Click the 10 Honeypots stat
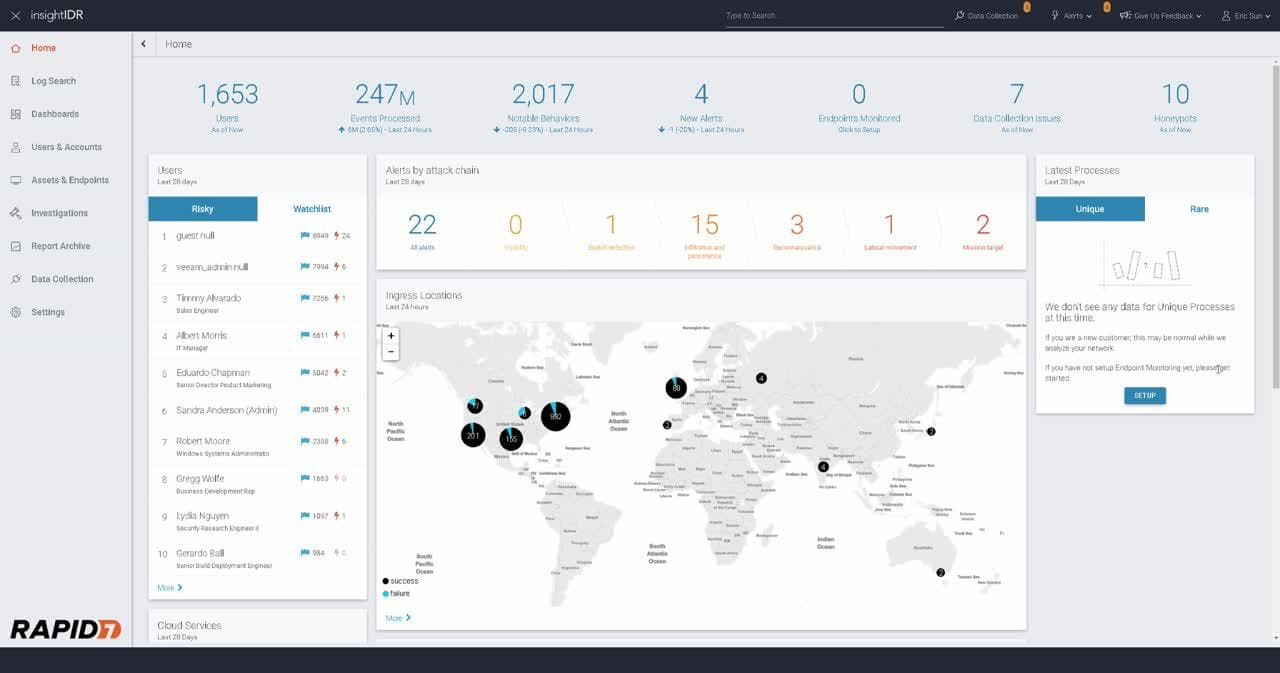This screenshot has width=1280, height=673. [1175, 107]
